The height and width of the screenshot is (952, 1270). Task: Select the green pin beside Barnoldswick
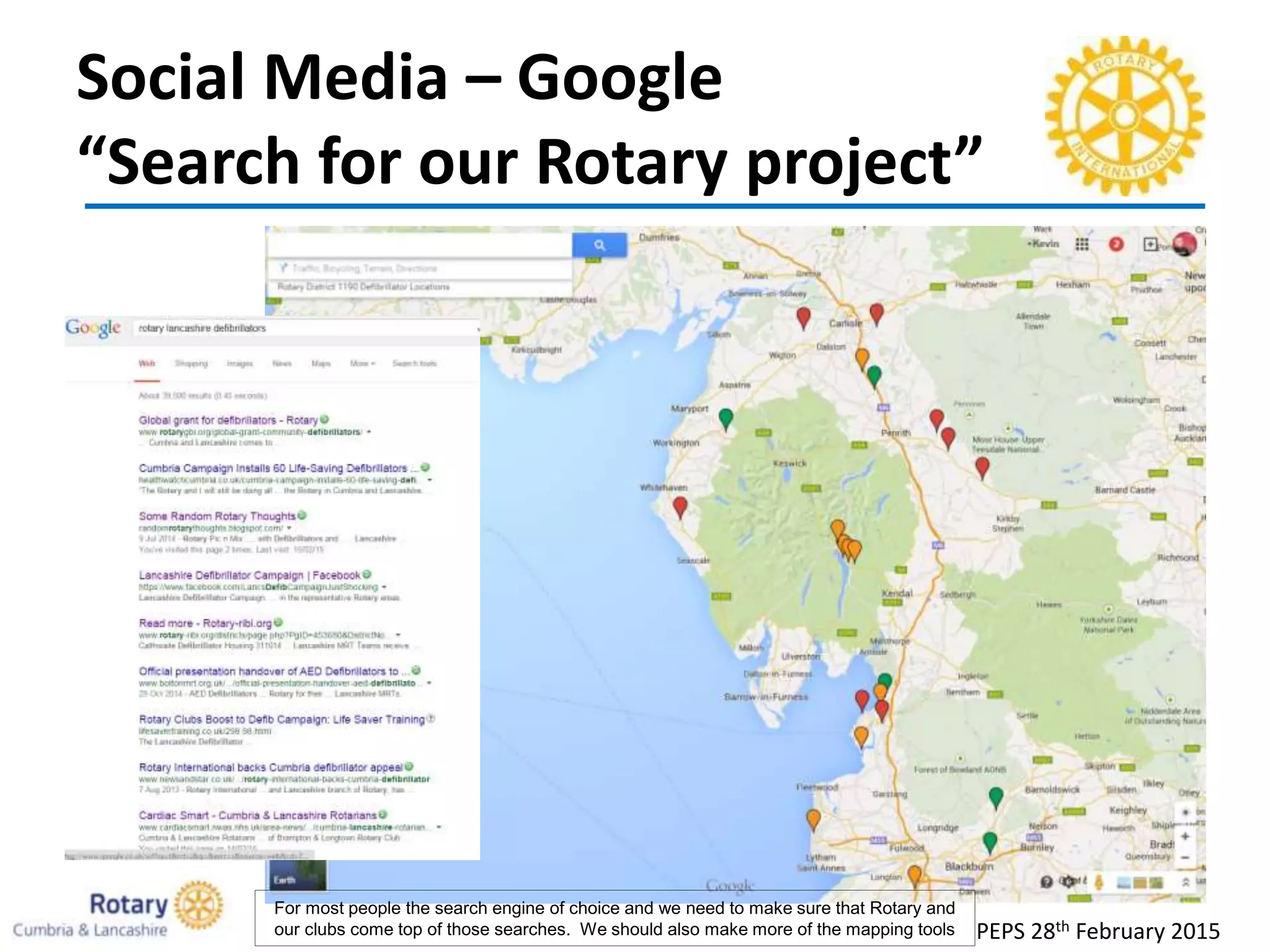coord(996,798)
